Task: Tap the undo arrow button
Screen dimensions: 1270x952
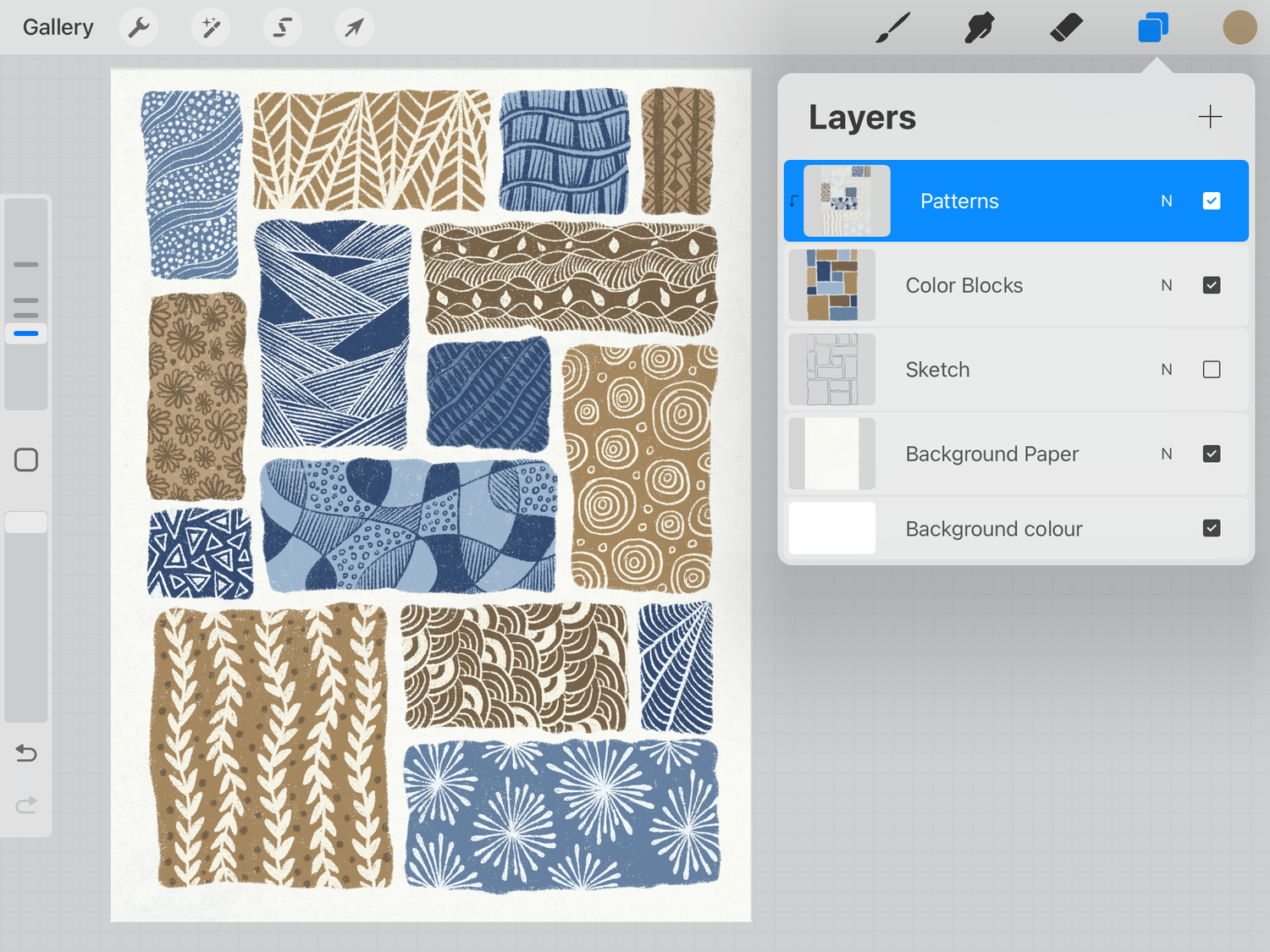Action: coord(25,753)
